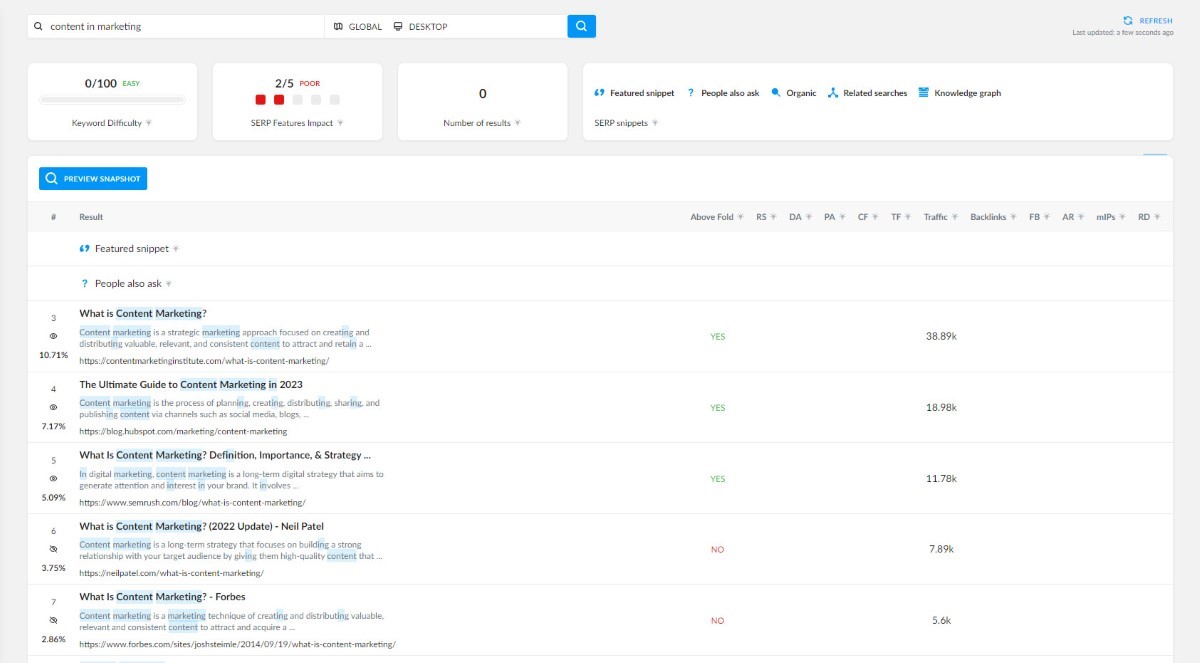Click the Keyword Difficulty progress bar
The height and width of the screenshot is (663, 1200).
pos(112,100)
